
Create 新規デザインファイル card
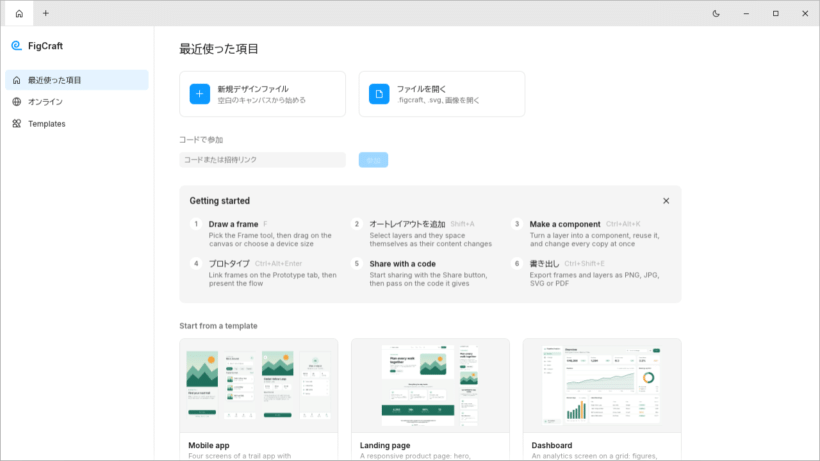click(263, 94)
